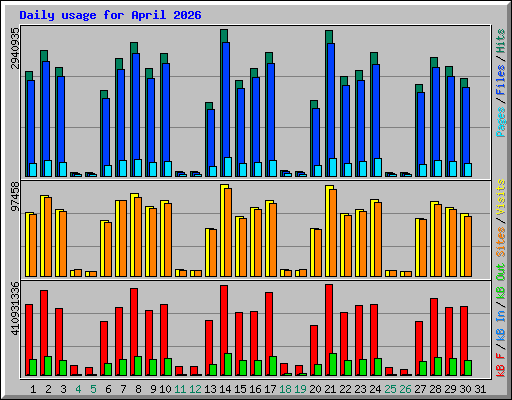
Task: Click the green "Hits" legend label
Action: (x=501, y=41)
